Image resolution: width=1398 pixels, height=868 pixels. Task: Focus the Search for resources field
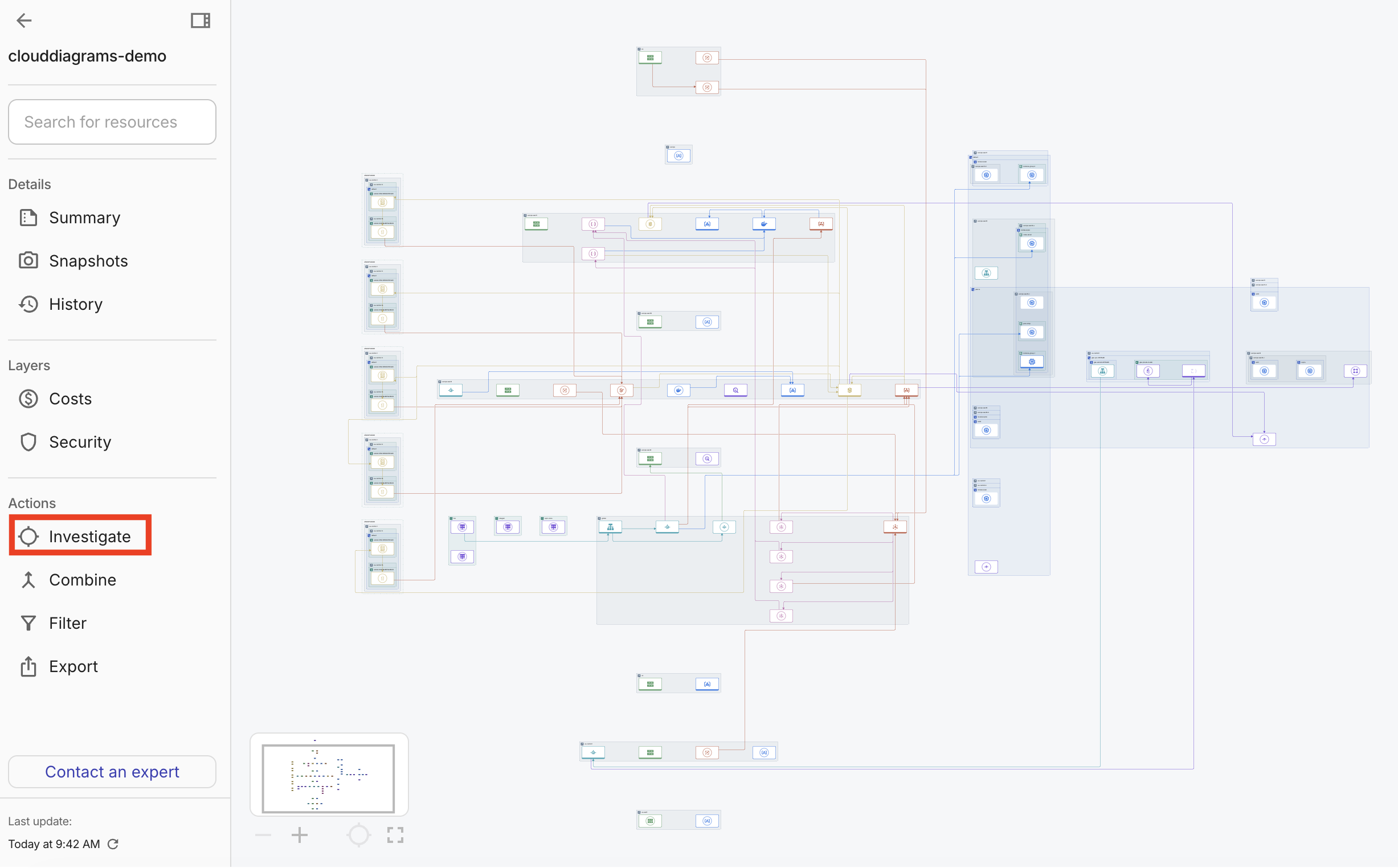(112, 122)
